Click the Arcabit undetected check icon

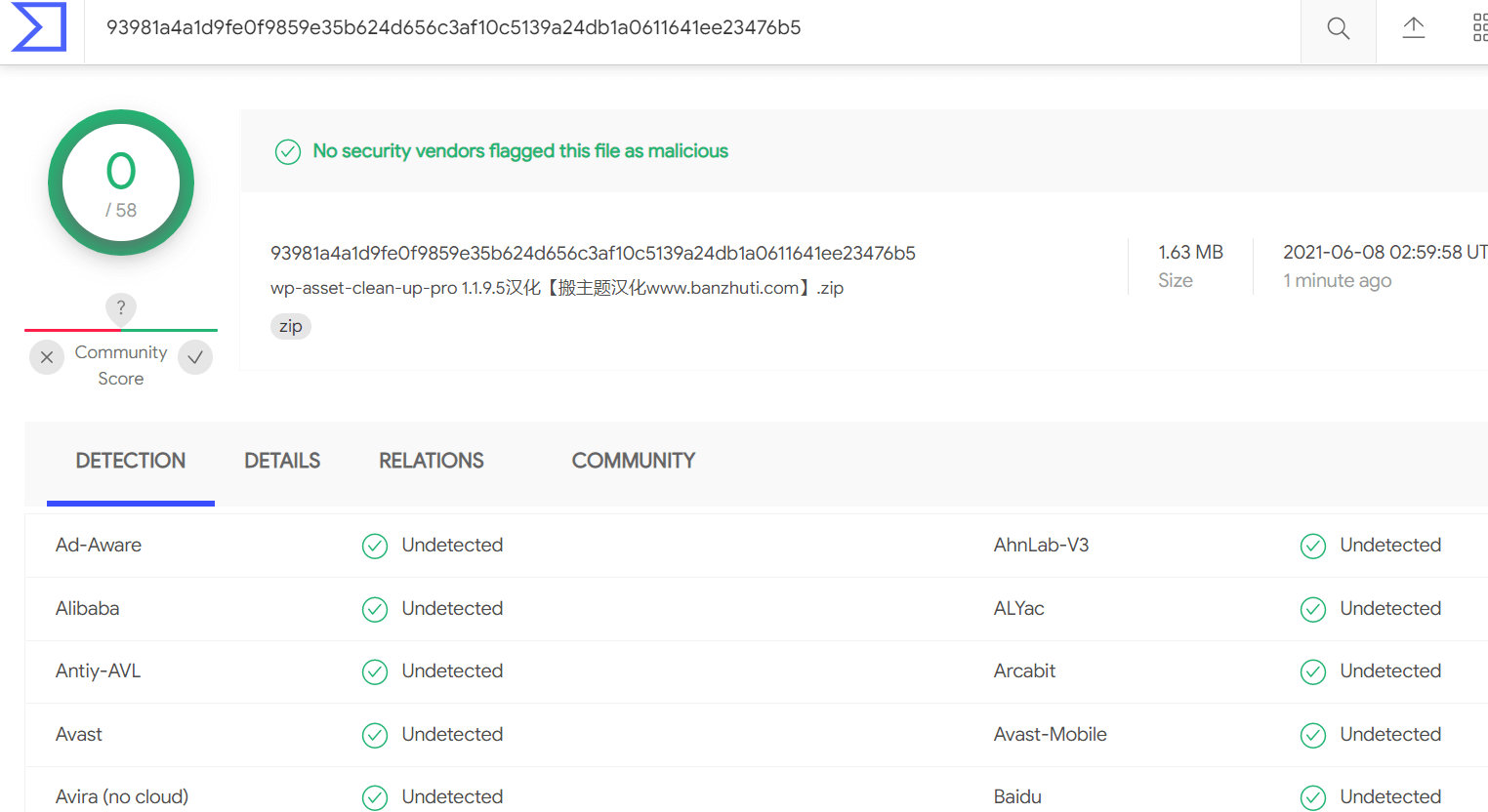click(x=1313, y=671)
